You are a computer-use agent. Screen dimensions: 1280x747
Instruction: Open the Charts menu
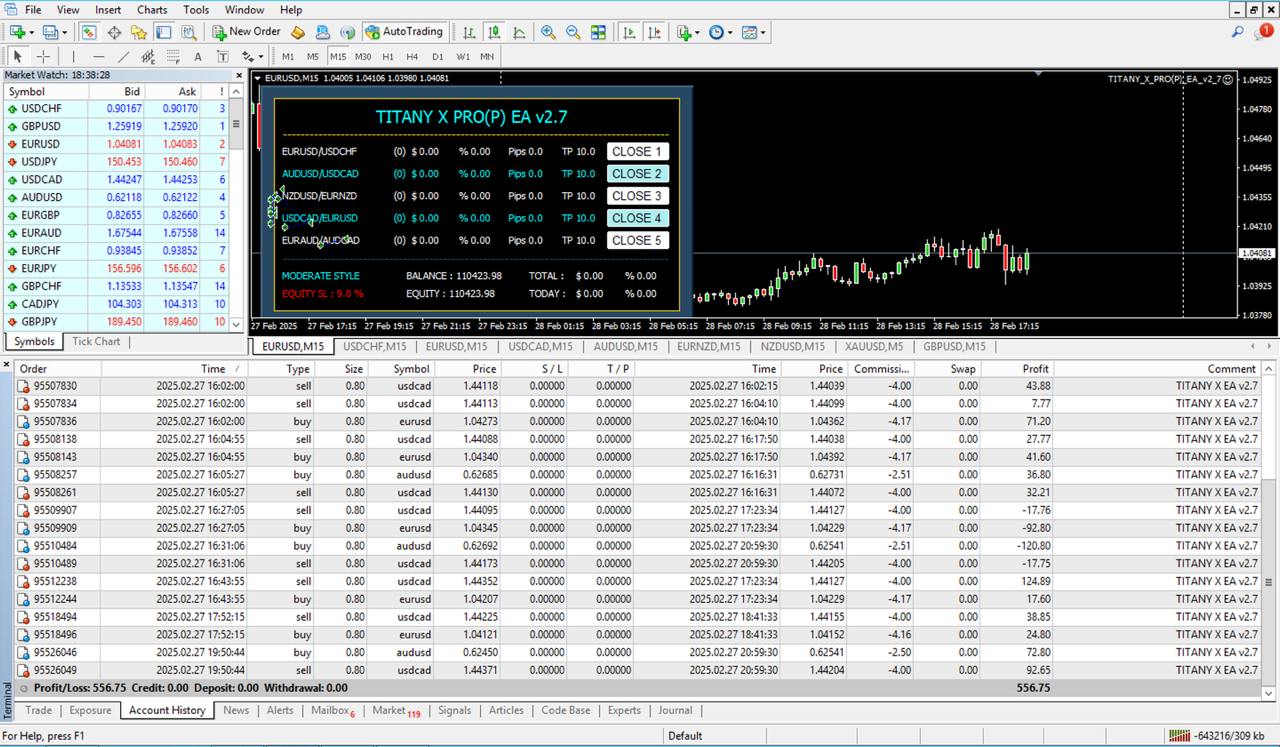152,9
